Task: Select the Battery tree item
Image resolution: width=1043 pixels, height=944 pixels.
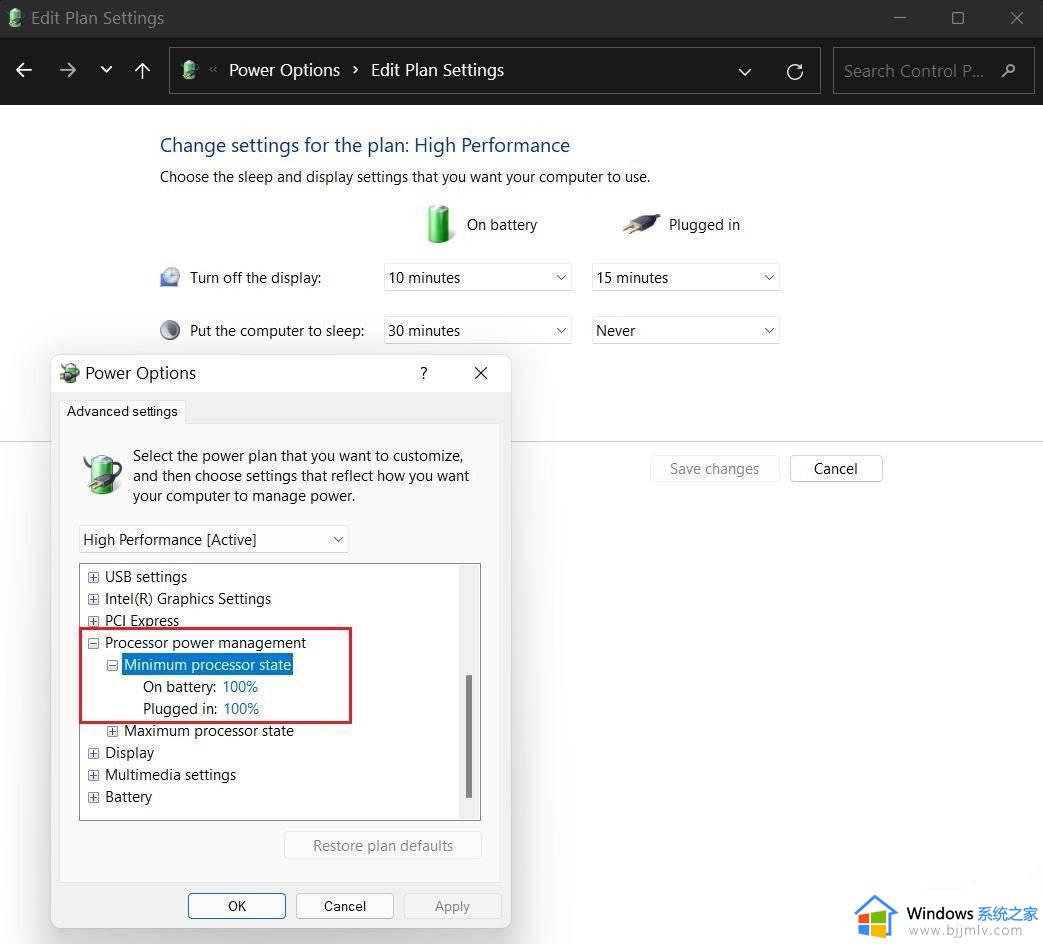Action: [128, 797]
